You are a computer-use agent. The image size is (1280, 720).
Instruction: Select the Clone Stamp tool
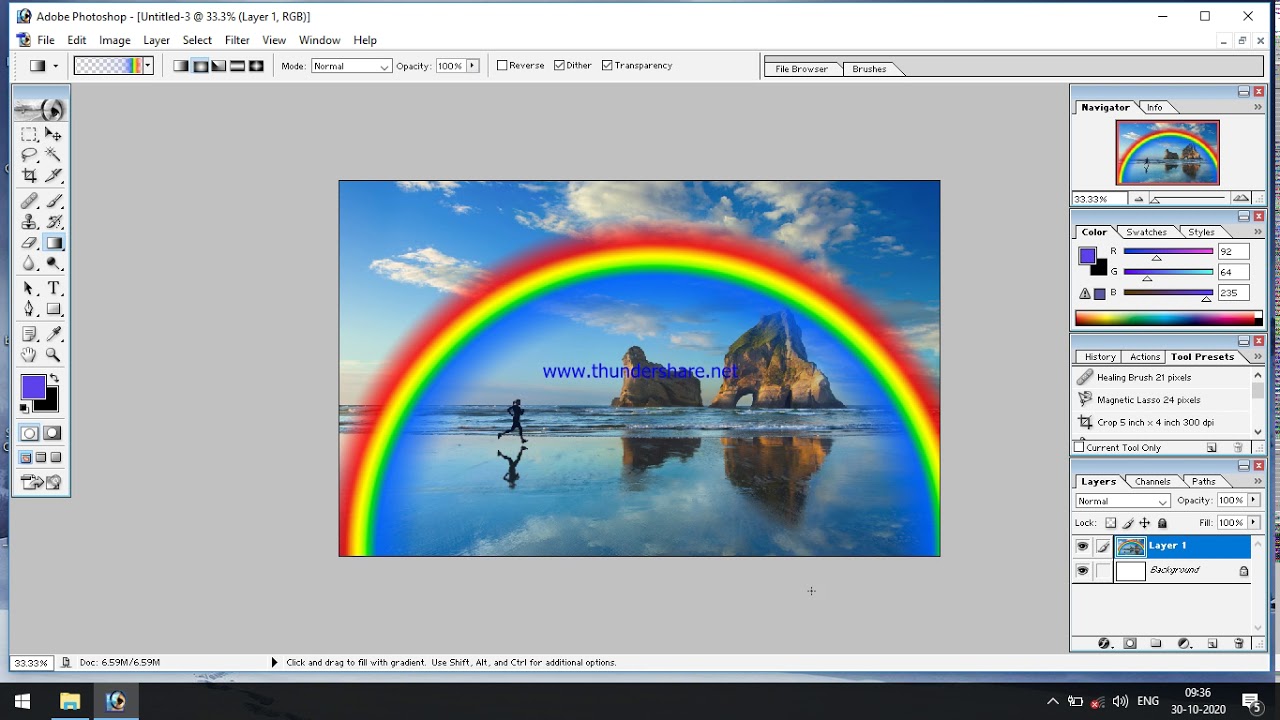29,222
